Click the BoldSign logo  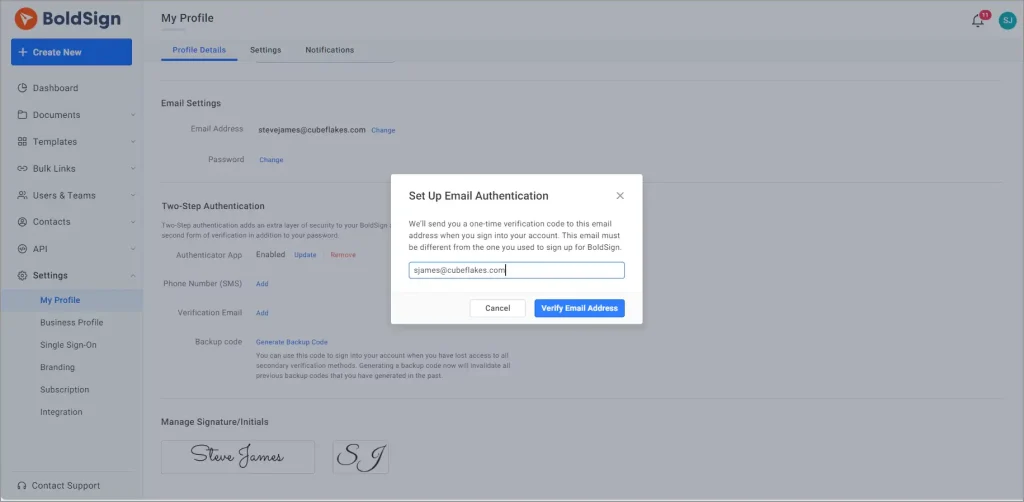click(x=66, y=18)
